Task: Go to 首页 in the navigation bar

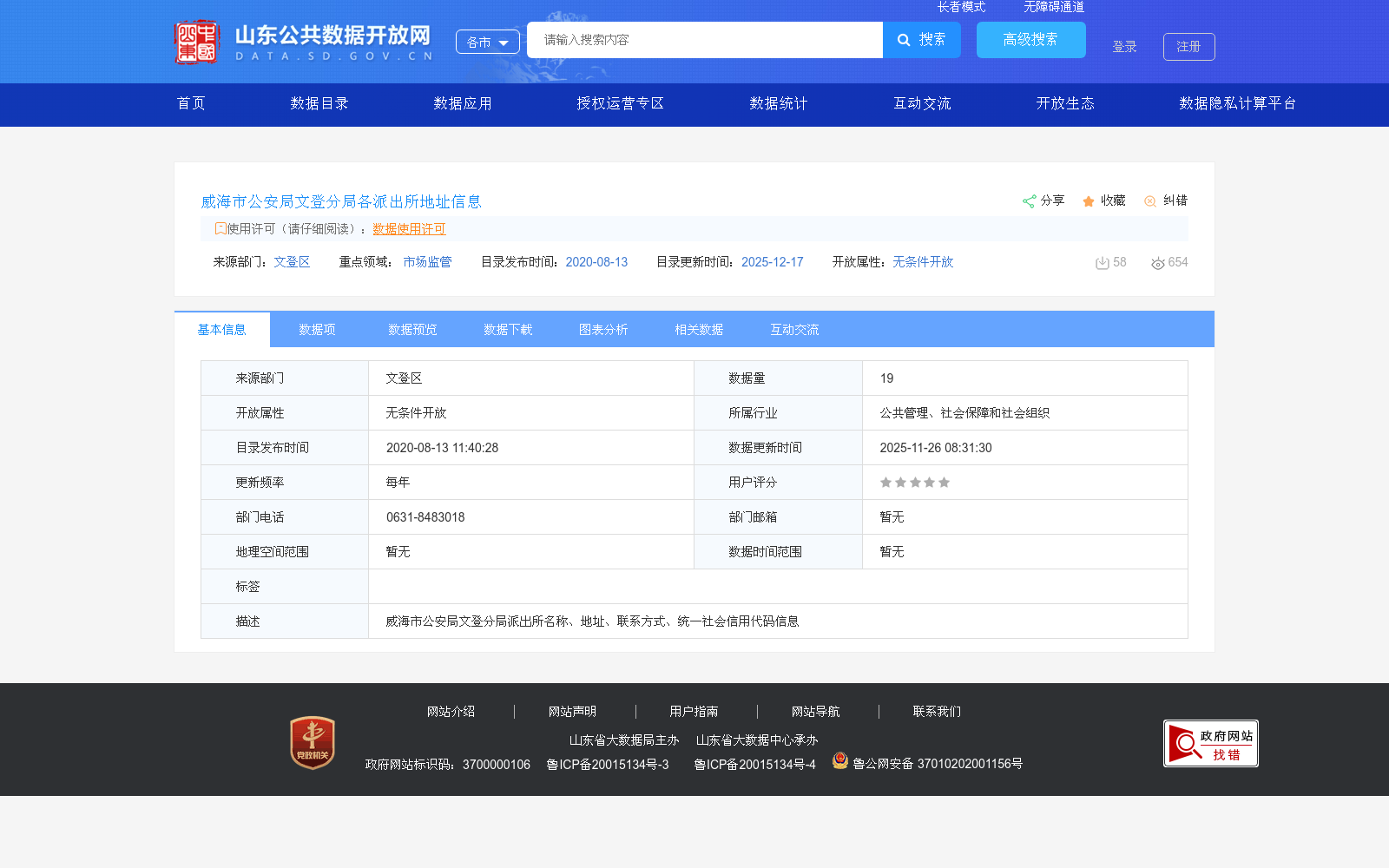Action: tap(191, 103)
